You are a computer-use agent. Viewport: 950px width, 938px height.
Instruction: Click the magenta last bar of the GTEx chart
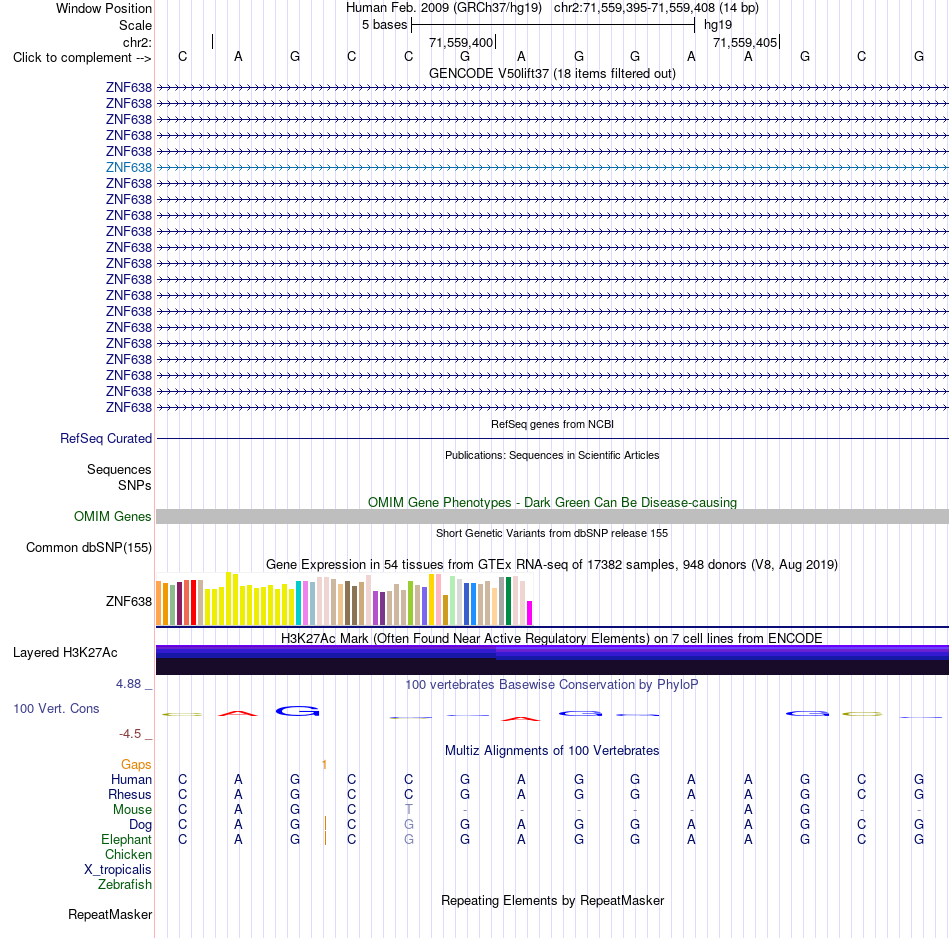tap(529, 613)
